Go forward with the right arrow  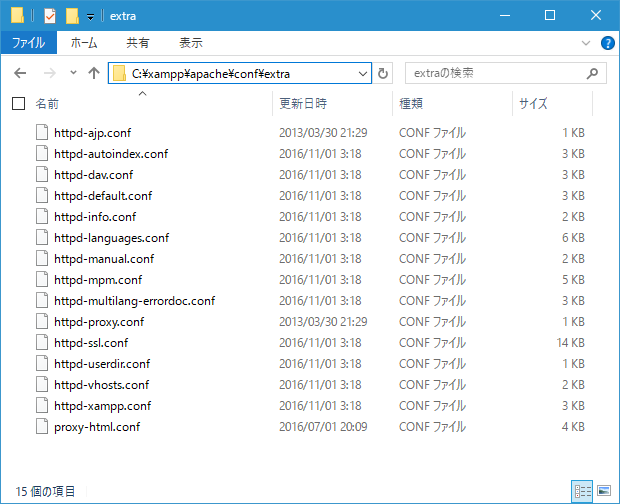tap(49, 73)
